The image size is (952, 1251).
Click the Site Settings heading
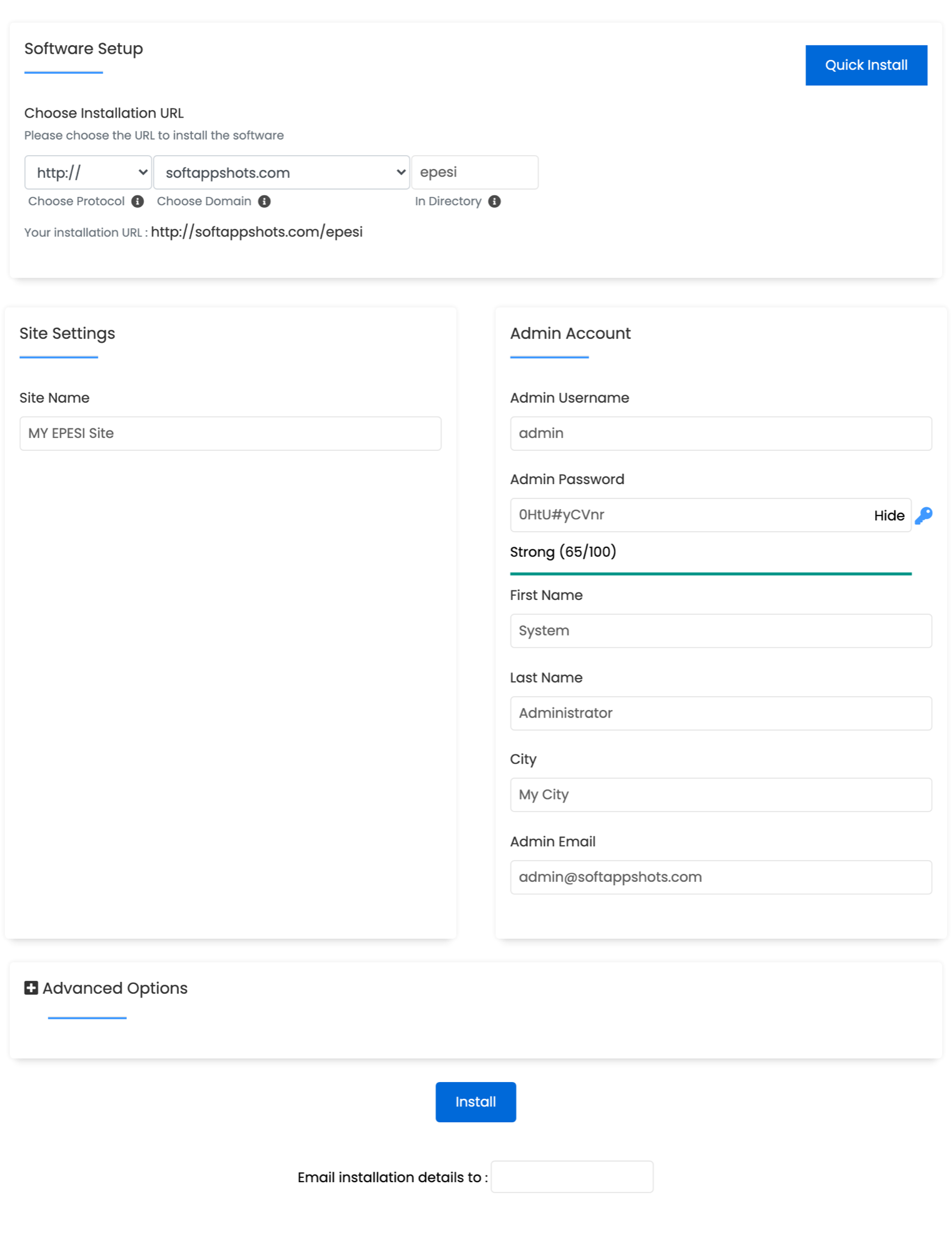pyautogui.click(x=68, y=333)
